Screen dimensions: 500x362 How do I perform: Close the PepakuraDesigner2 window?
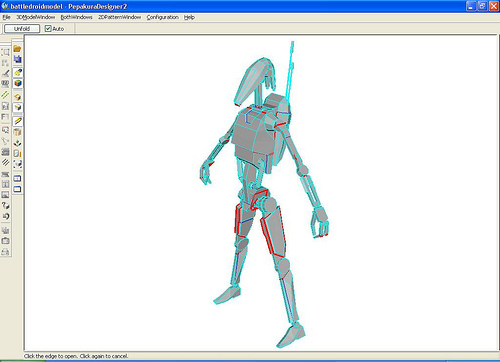494,6
